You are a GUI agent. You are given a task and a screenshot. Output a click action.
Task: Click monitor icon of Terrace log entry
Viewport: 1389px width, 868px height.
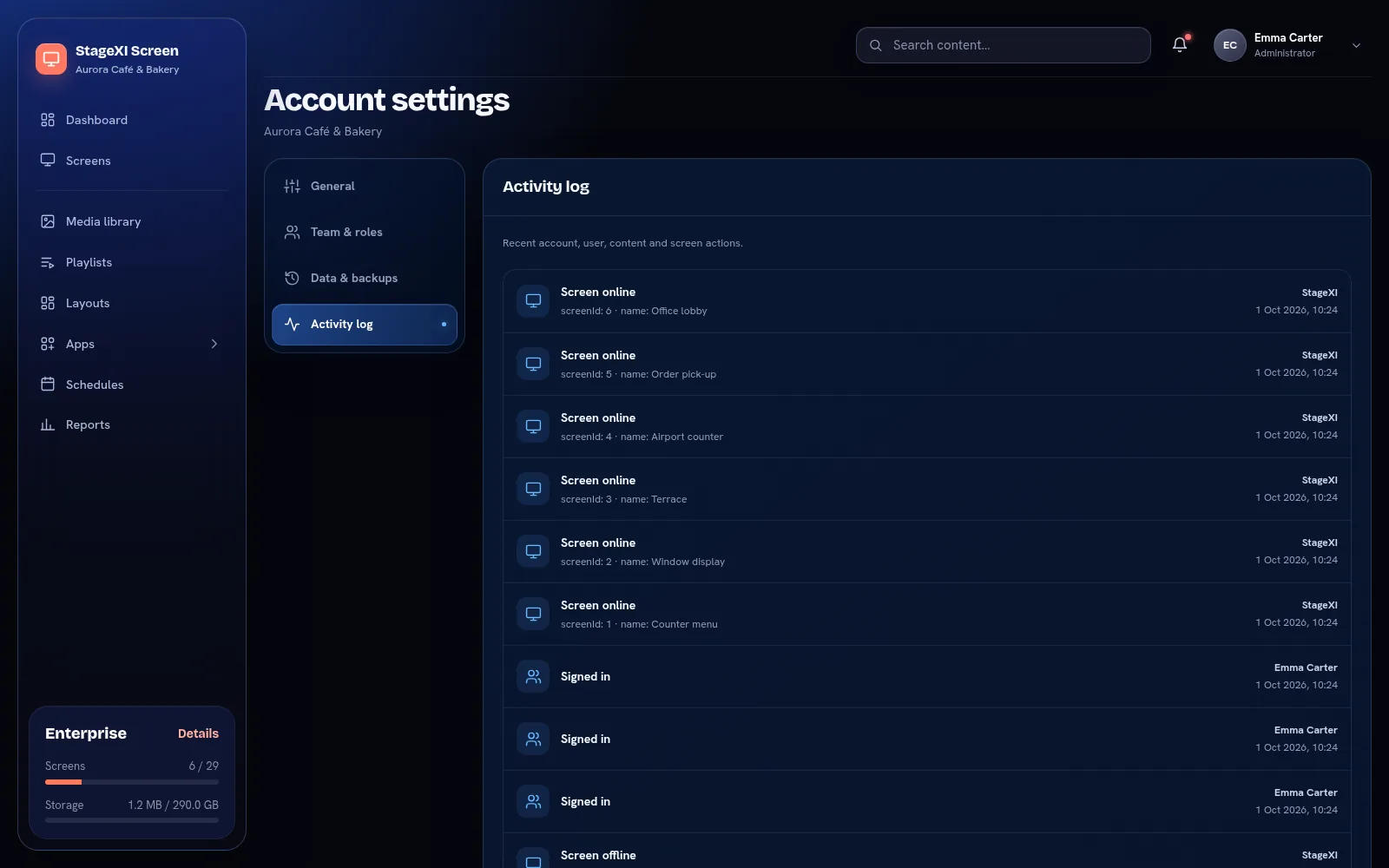[533, 489]
